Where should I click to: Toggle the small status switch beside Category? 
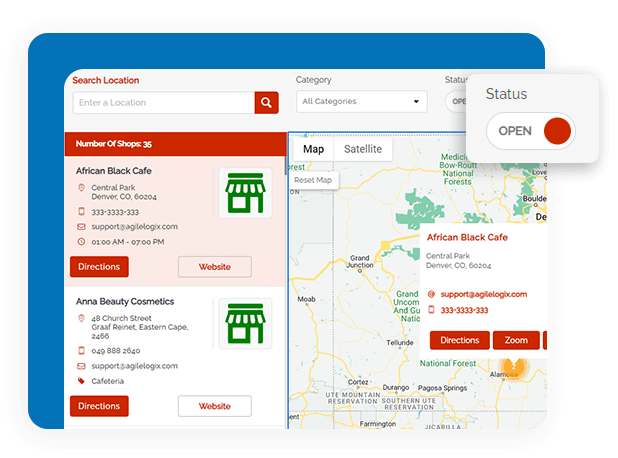point(456,101)
